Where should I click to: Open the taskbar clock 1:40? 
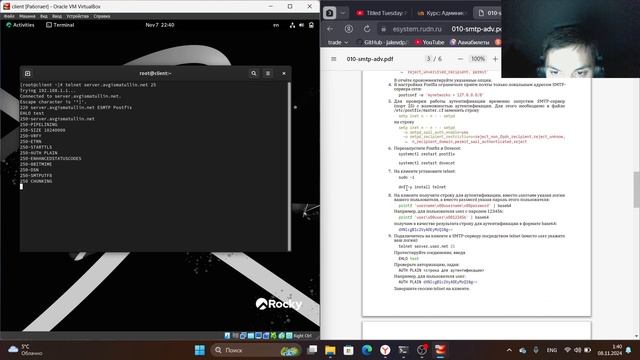[x=609, y=350]
